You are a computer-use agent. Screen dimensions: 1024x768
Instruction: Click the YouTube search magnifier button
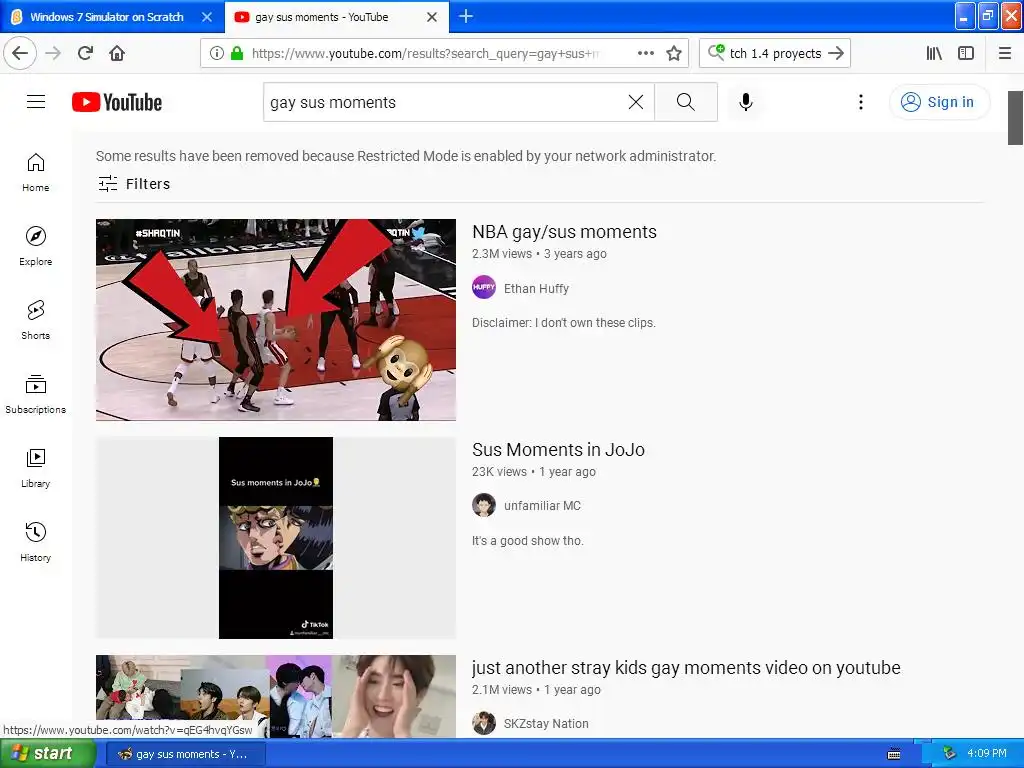click(686, 102)
